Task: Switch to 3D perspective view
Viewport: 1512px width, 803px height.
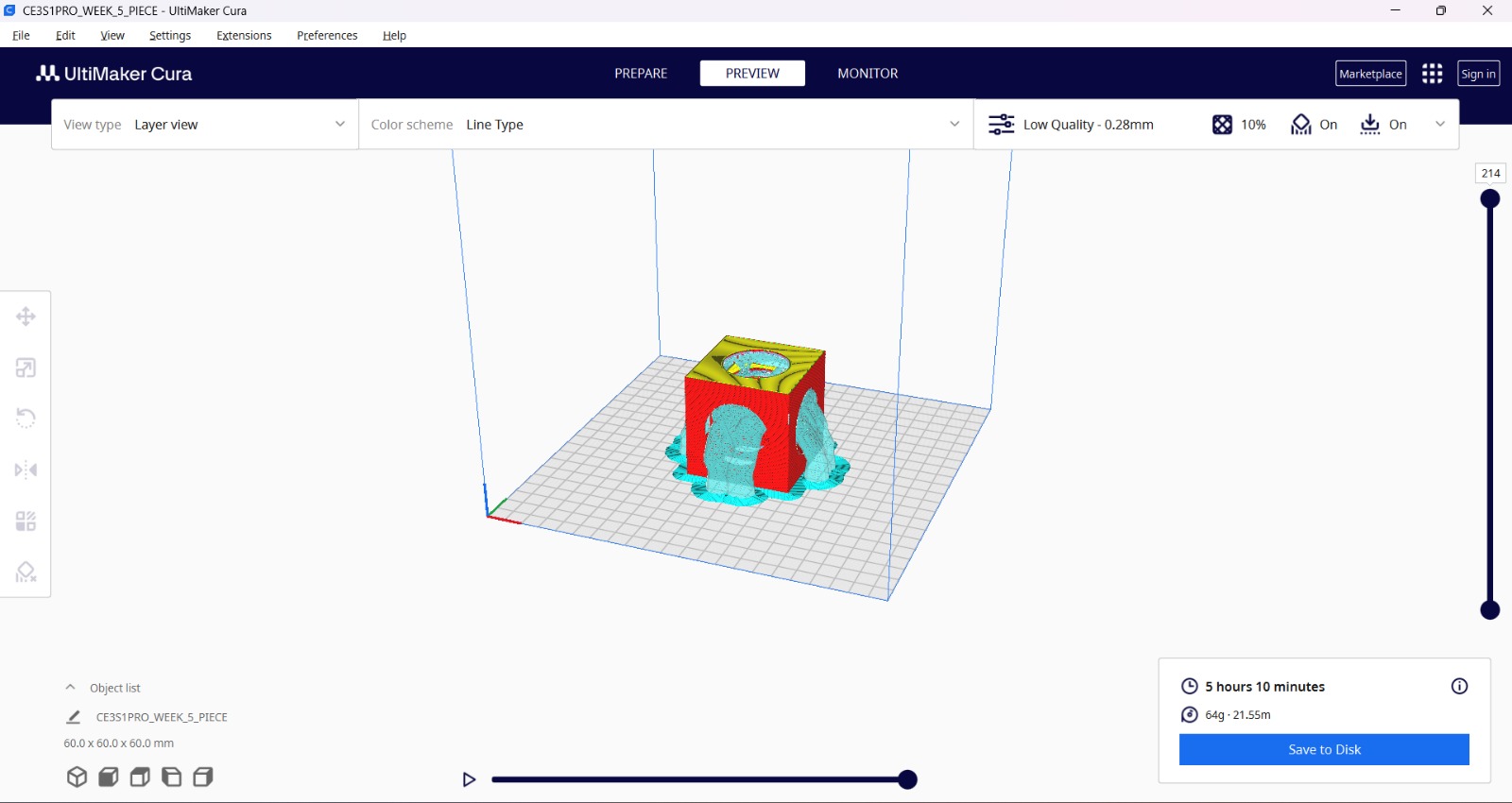Action: point(77,777)
